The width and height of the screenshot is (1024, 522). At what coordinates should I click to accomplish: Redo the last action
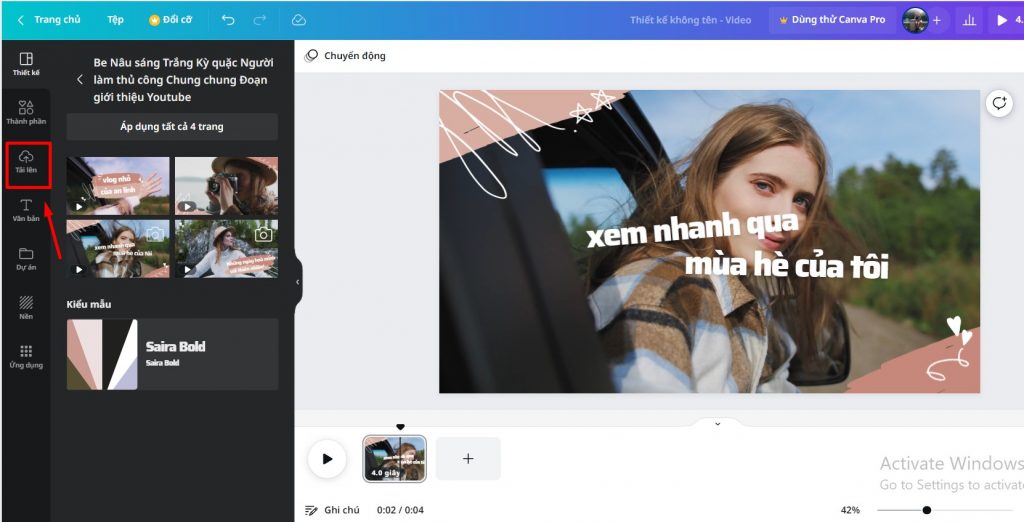point(260,20)
